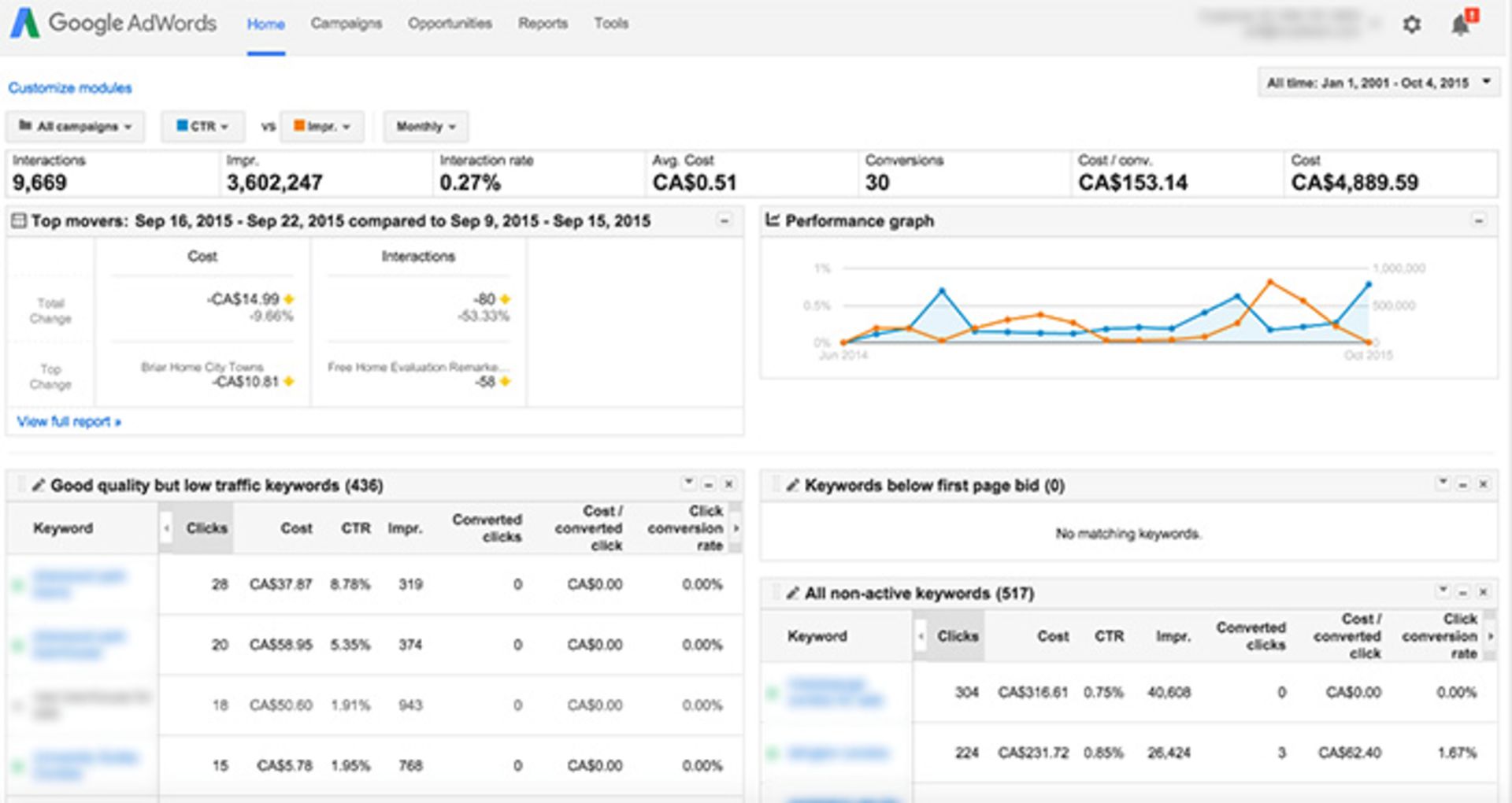
Task: Expand the Monthly interval dropdown
Action: [425, 127]
